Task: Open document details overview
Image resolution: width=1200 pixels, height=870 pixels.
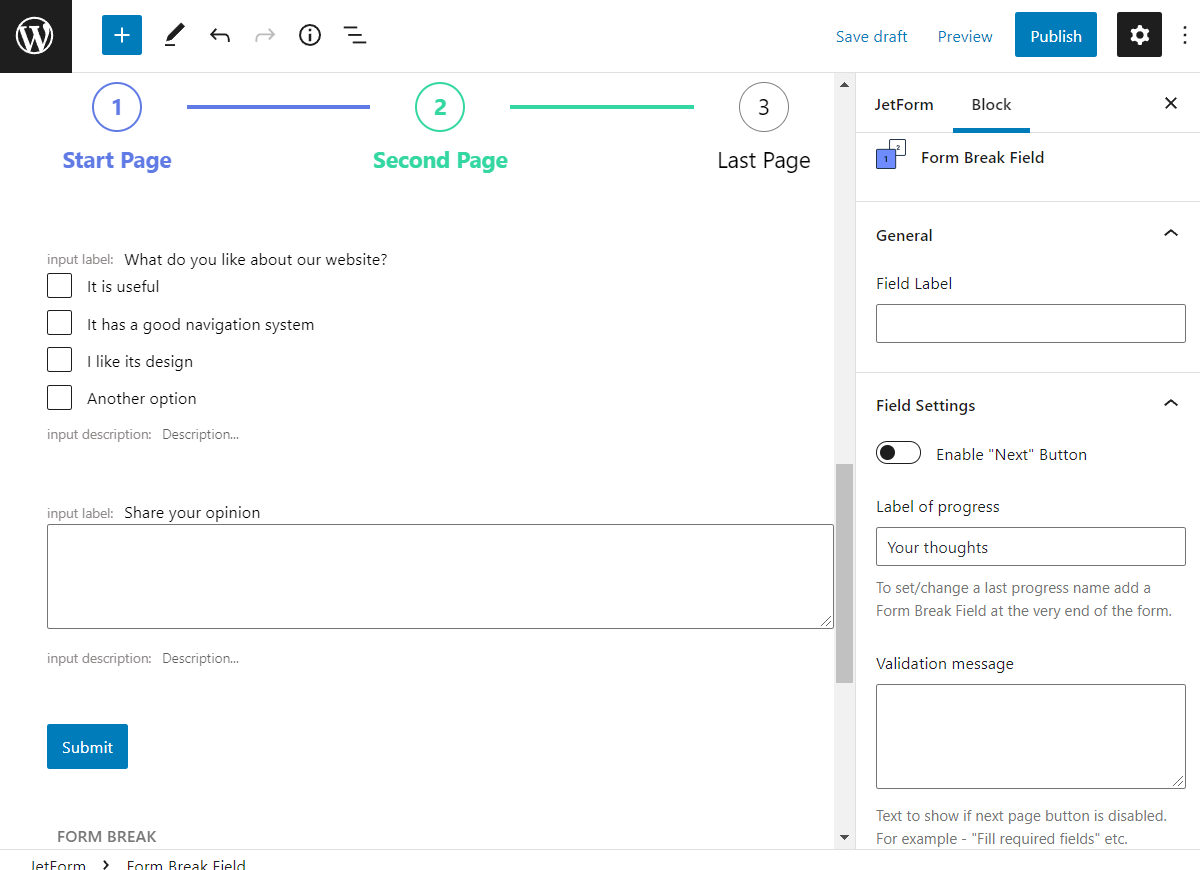Action: tap(309, 34)
